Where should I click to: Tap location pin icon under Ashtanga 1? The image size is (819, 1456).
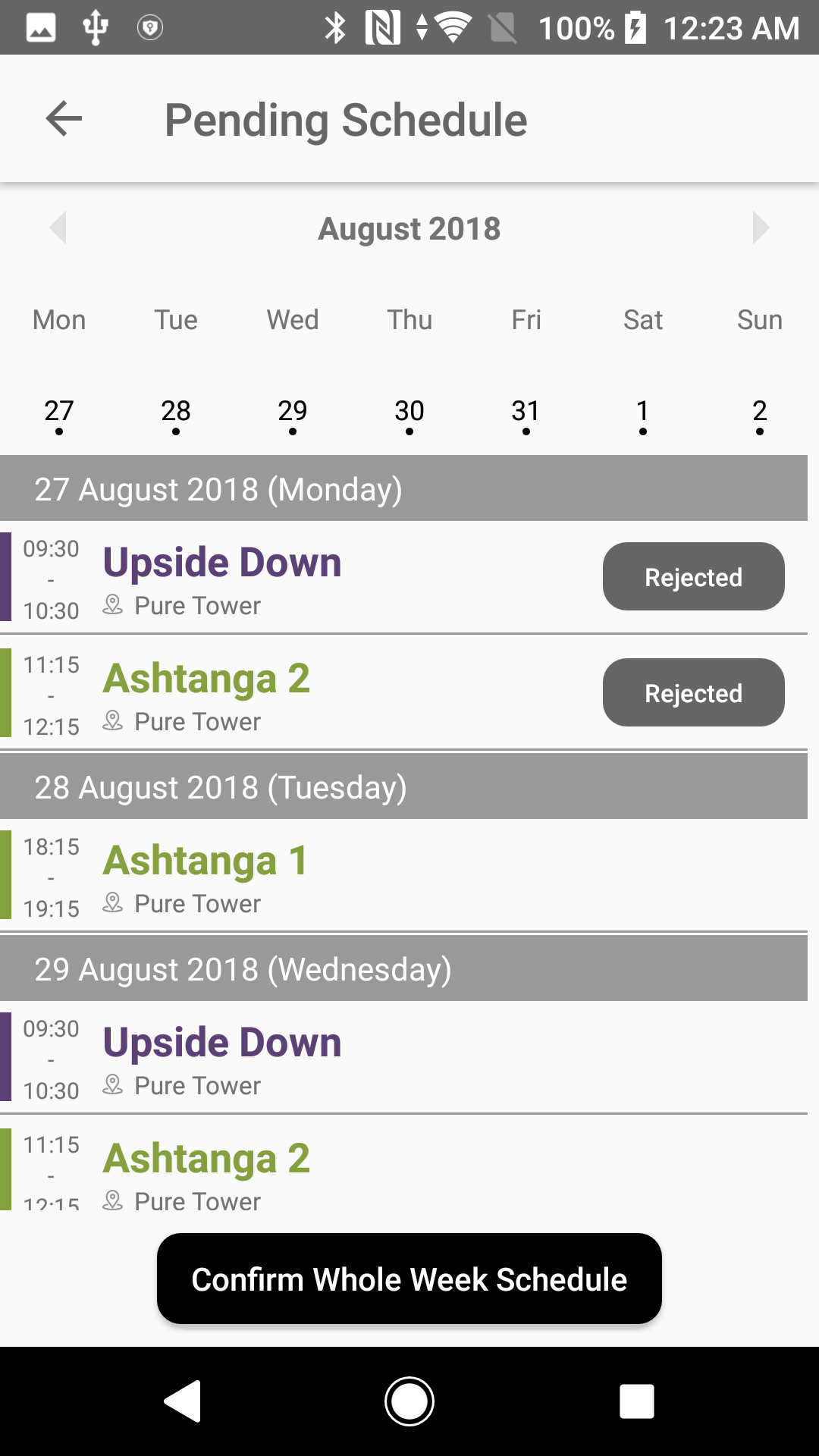(x=113, y=903)
